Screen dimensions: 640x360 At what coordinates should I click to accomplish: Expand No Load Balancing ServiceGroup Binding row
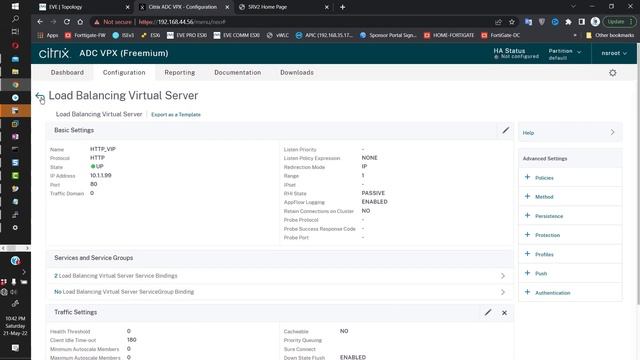(280, 292)
